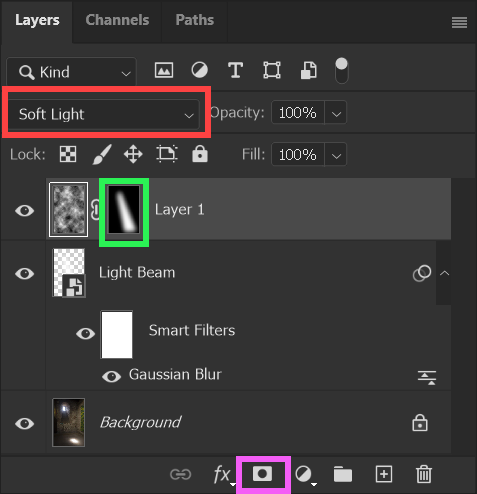Screen dimensions: 477x494
Task: Collapse Light Beam smart filters list
Action: pyautogui.click(x=444, y=273)
